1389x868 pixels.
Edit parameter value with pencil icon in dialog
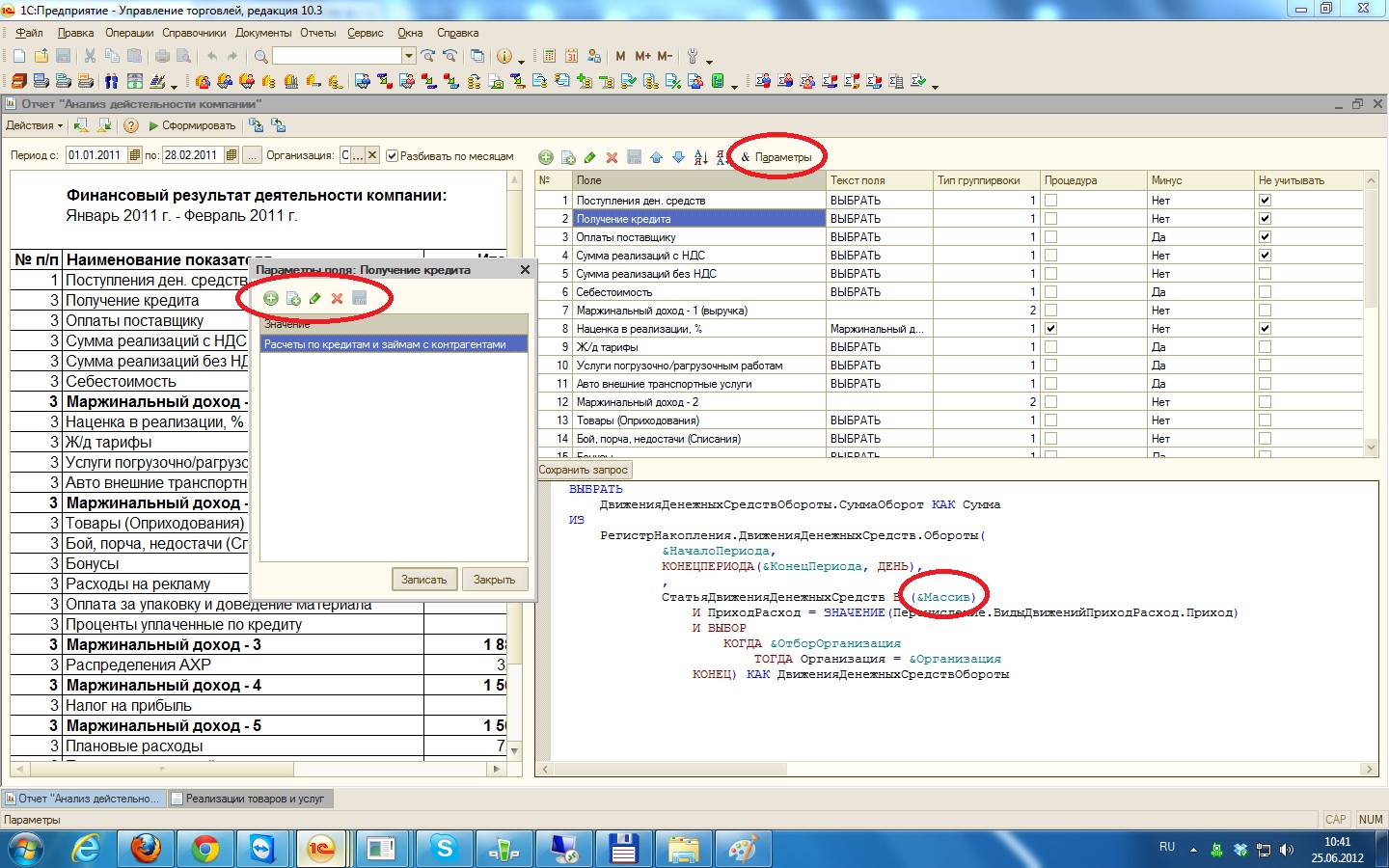point(314,298)
